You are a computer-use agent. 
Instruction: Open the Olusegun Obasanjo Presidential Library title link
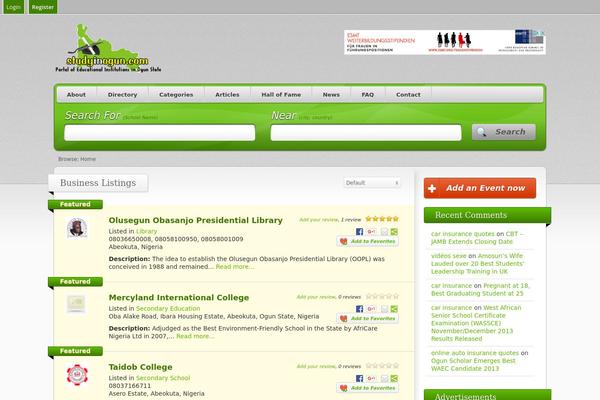196,220
